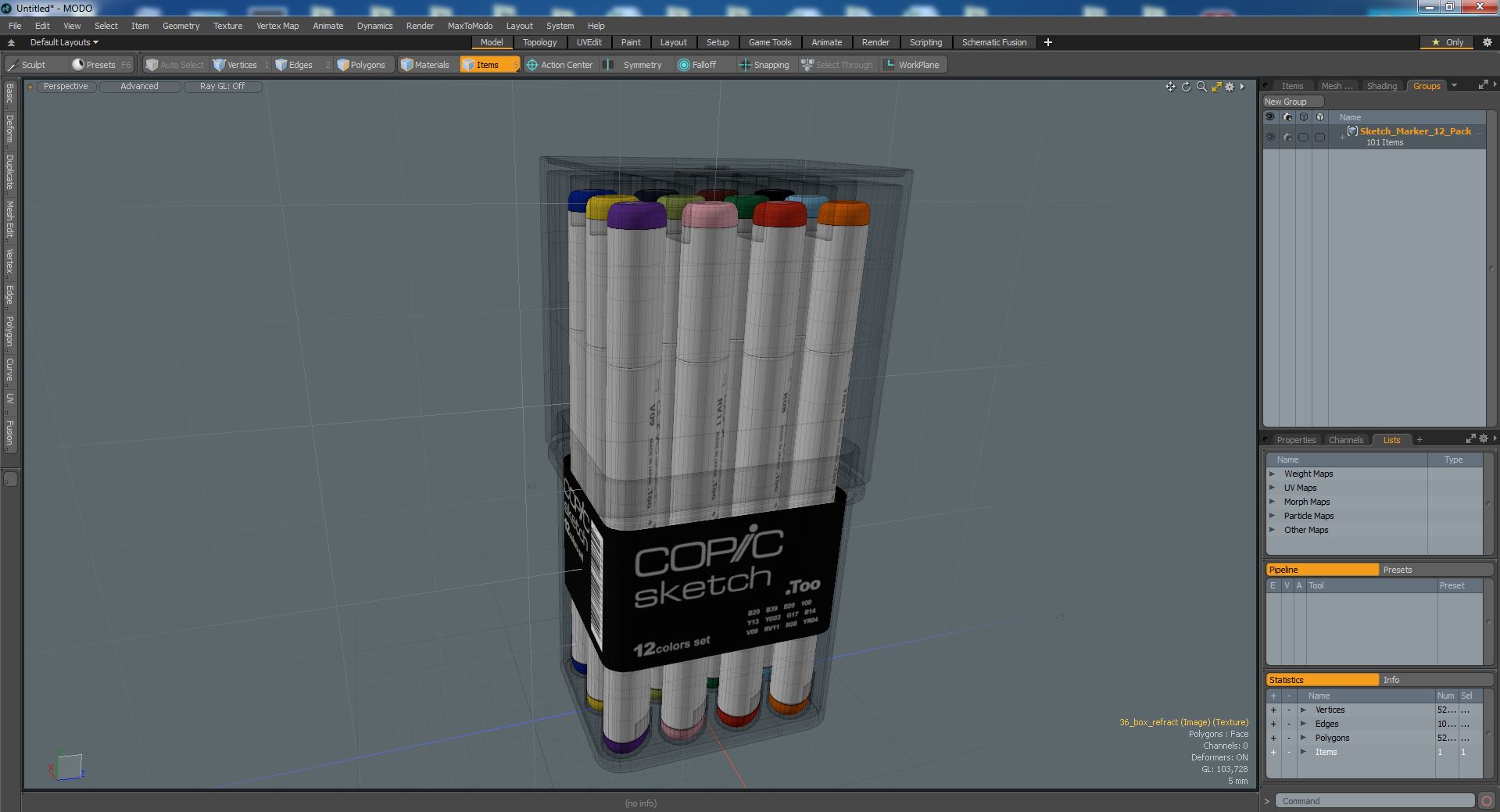Maximize viewport with yellow arrows icon
The image size is (1500, 812).
pos(1216,87)
